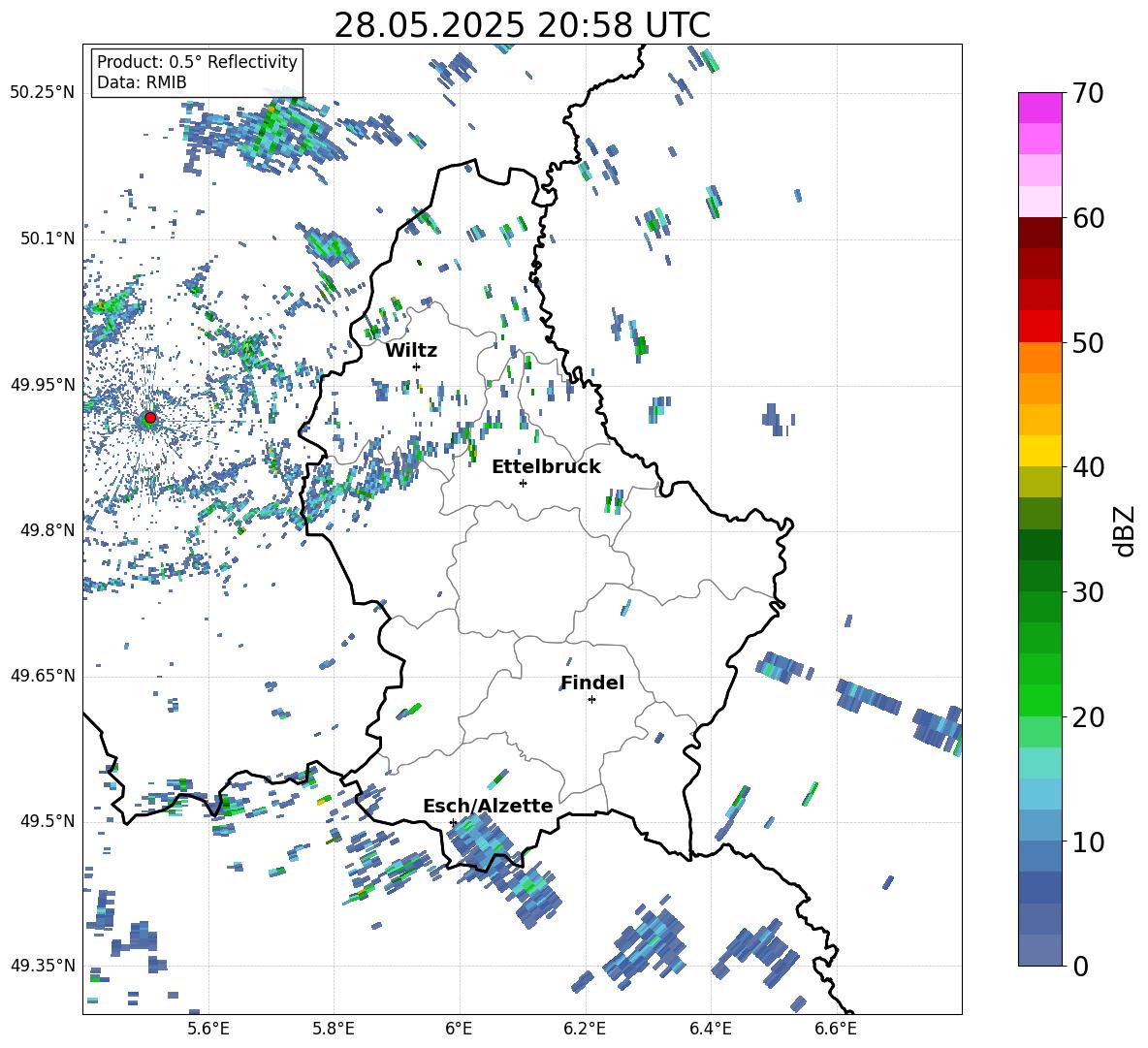The height and width of the screenshot is (1048, 1148).
Task: Click the 49.65°N latitude label
Action: (x=43, y=676)
